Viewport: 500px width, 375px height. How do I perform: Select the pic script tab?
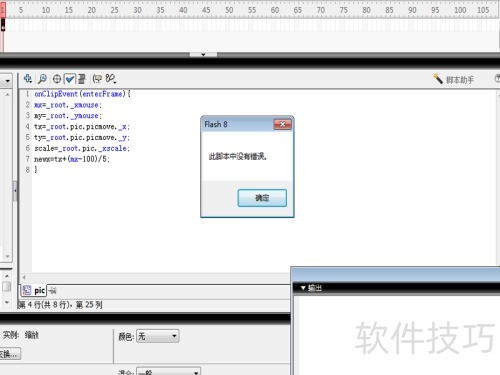pos(34,291)
